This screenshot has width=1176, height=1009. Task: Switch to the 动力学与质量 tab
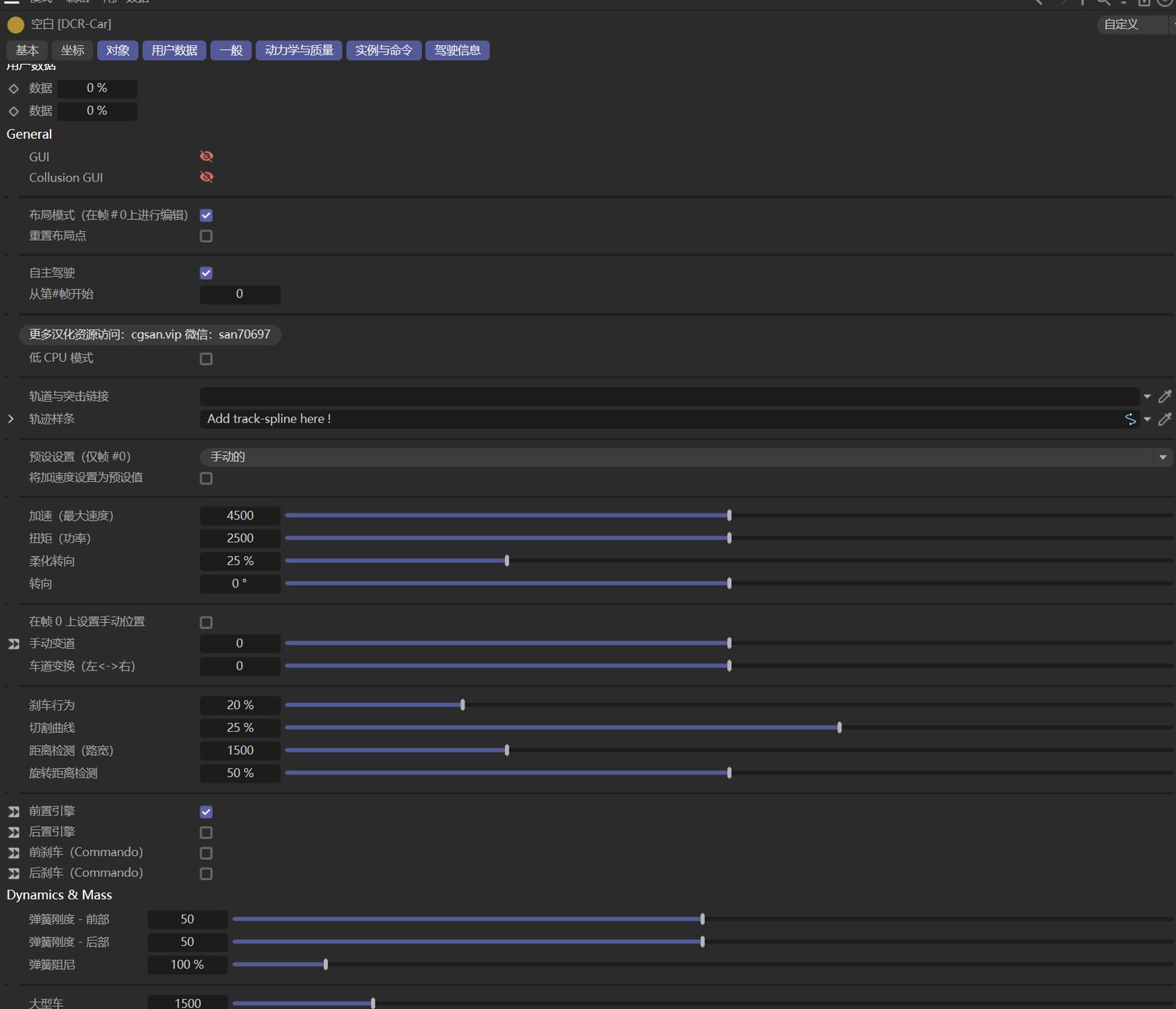299,51
